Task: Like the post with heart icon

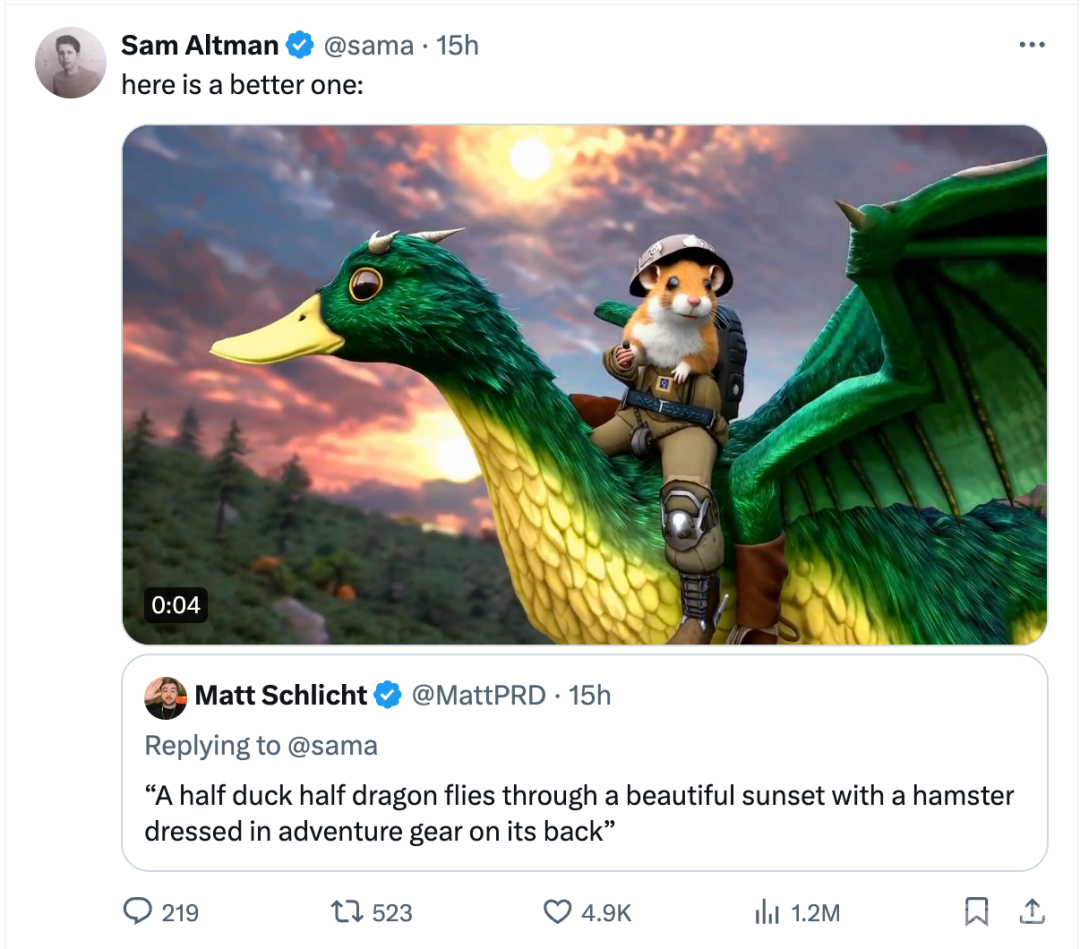Action: tap(556, 911)
